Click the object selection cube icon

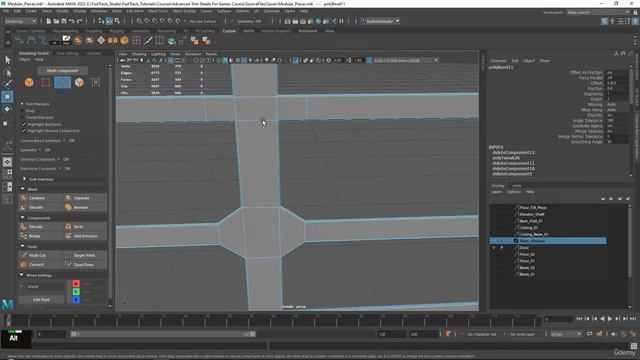(x=29, y=82)
